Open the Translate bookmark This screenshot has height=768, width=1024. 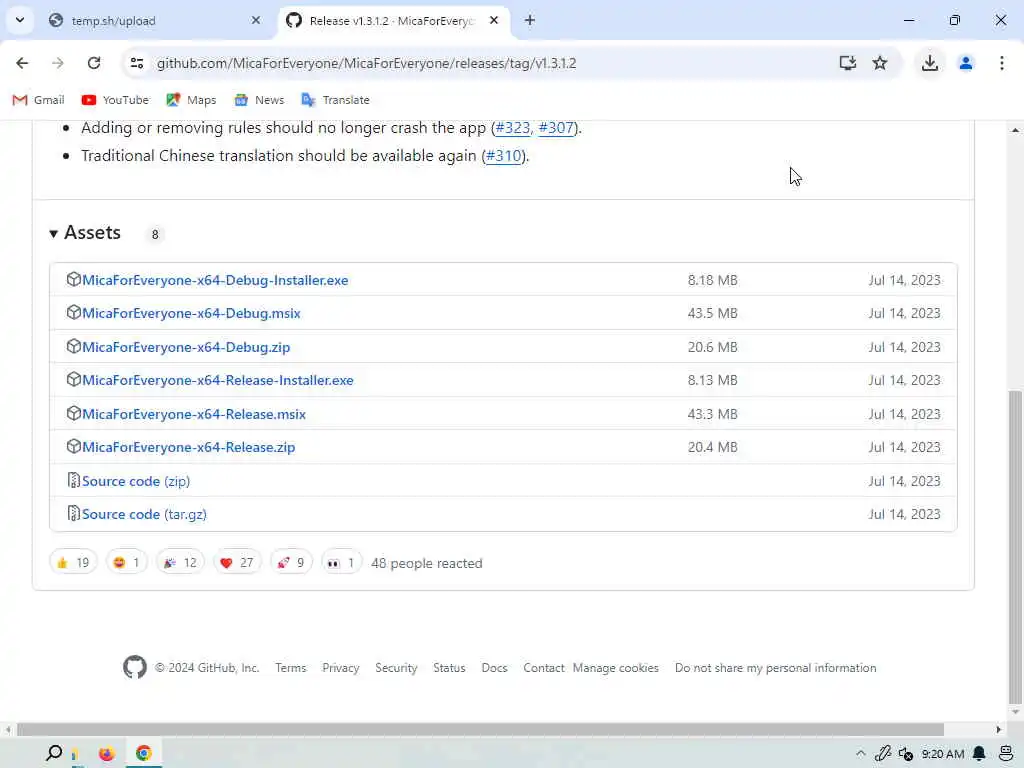[336, 100]
